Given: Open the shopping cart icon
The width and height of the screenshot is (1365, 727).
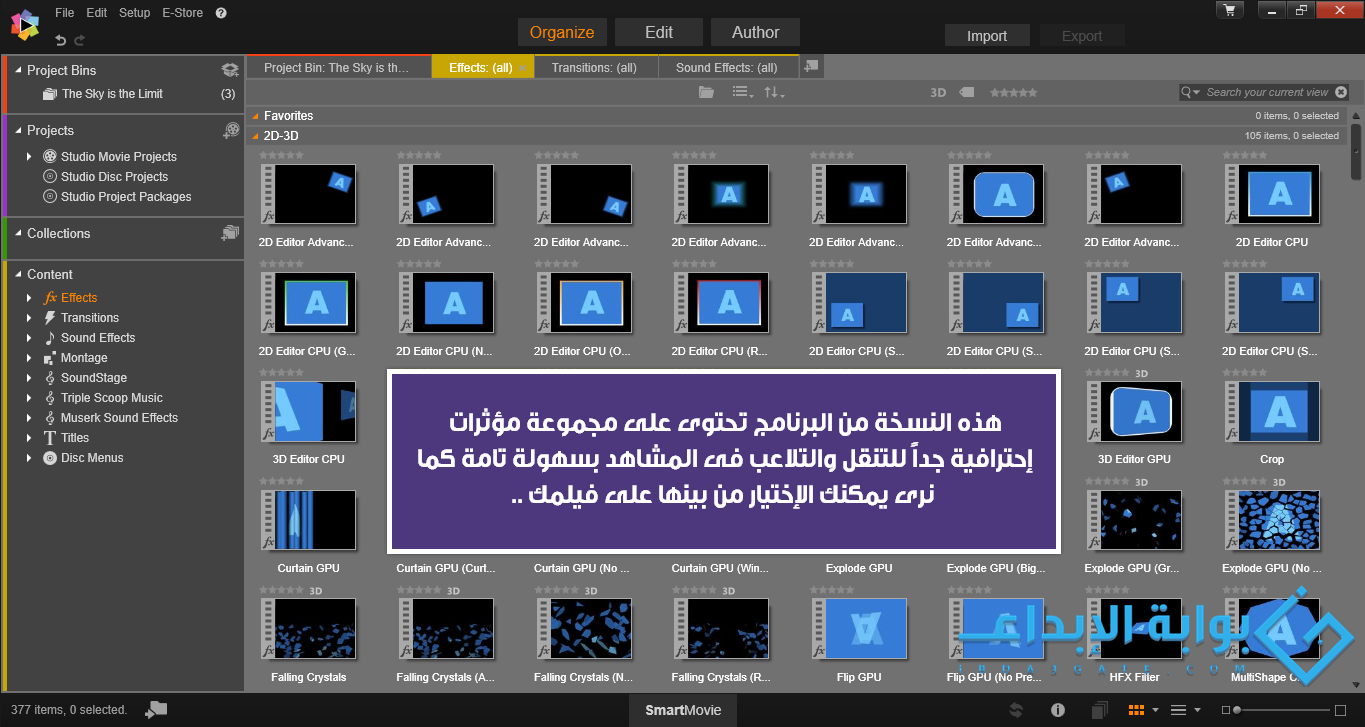Looking at the screenshot, I should click(x=1229, y=10).
